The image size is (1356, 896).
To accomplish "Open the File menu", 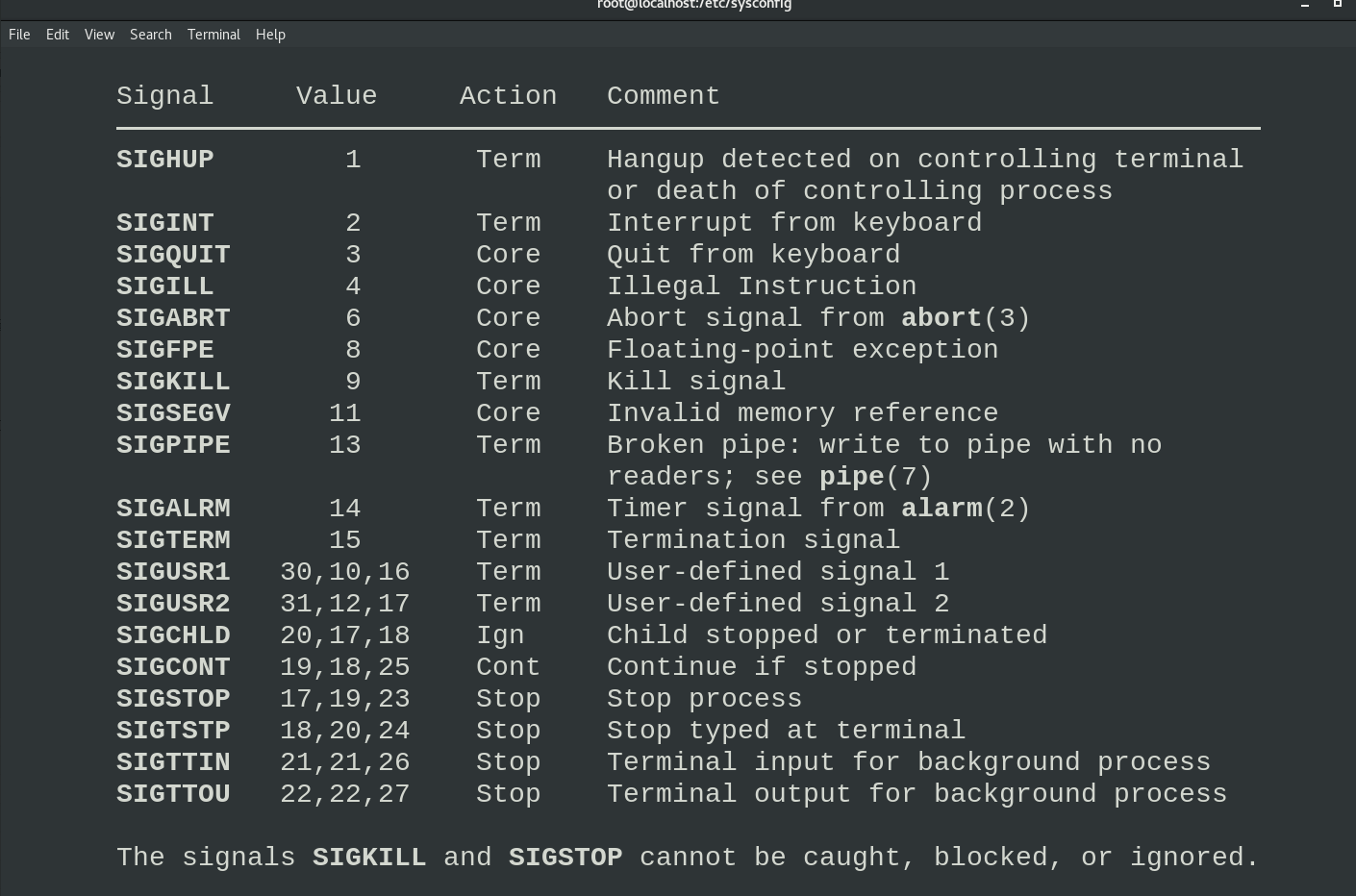I will [19, 35].
